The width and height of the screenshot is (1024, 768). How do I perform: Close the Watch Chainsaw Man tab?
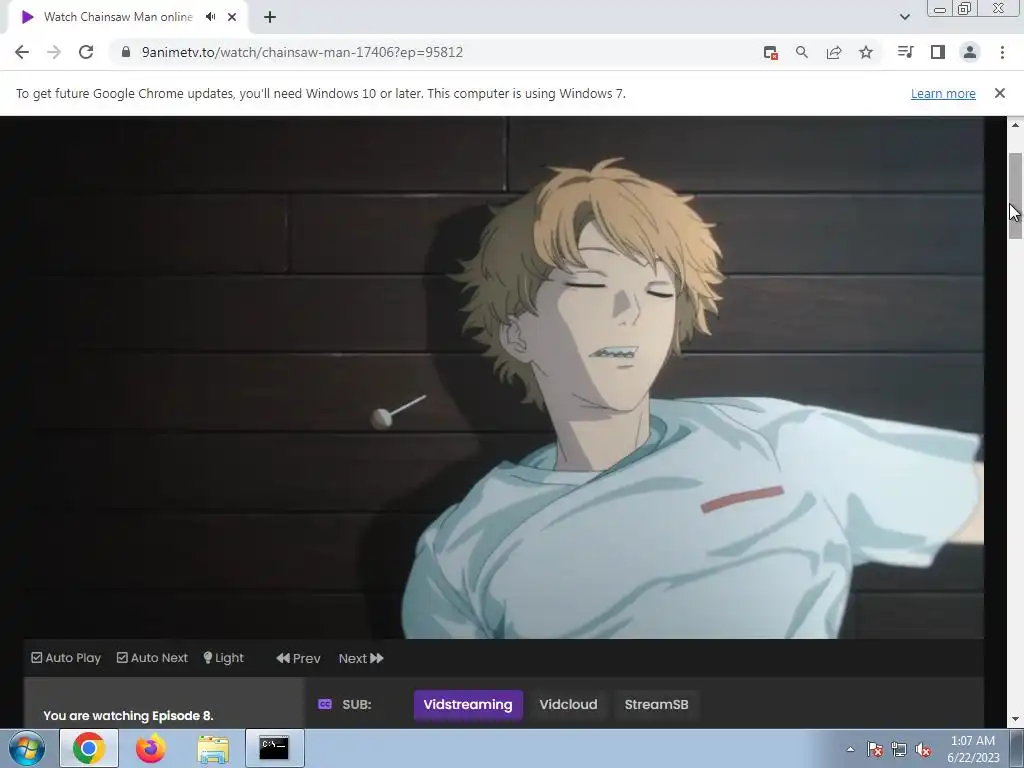coord(232,17)
